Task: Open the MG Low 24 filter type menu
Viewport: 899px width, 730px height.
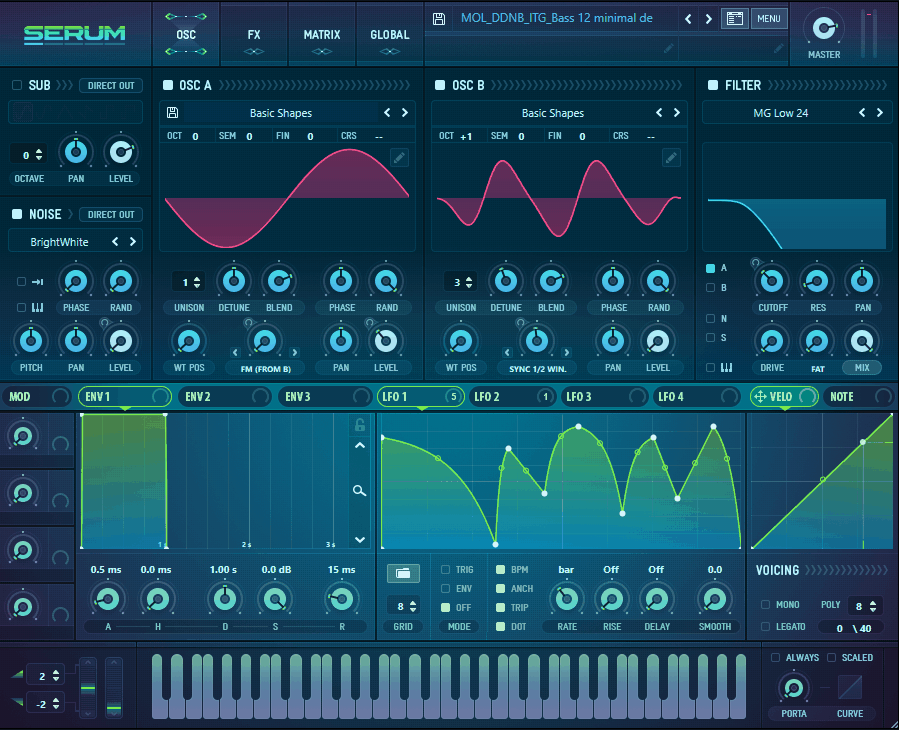Action: click(780, 113)
